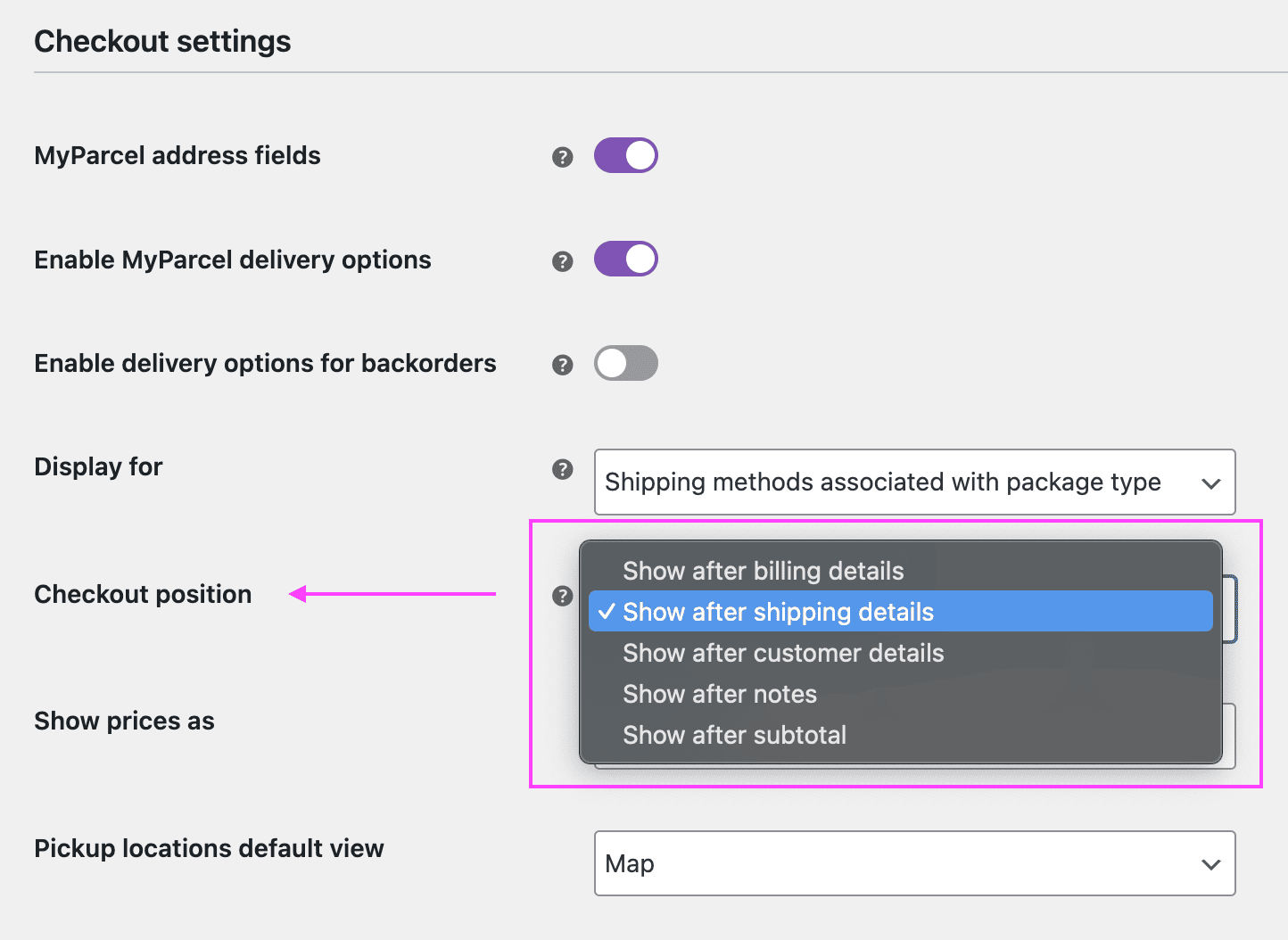Click help icon beside MyParcel address fields

tap(562, 157)
